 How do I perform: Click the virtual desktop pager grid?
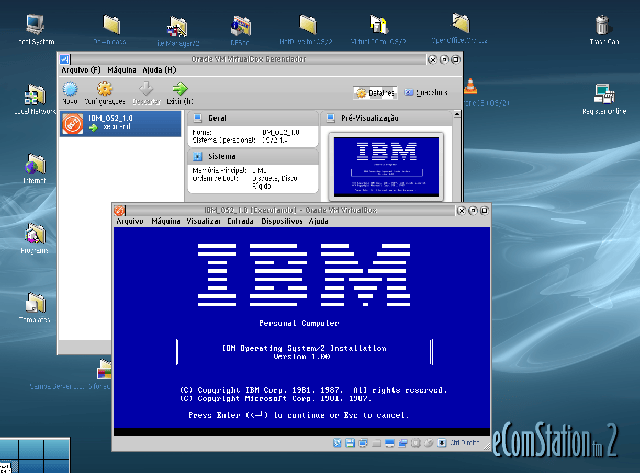(35, 455)
